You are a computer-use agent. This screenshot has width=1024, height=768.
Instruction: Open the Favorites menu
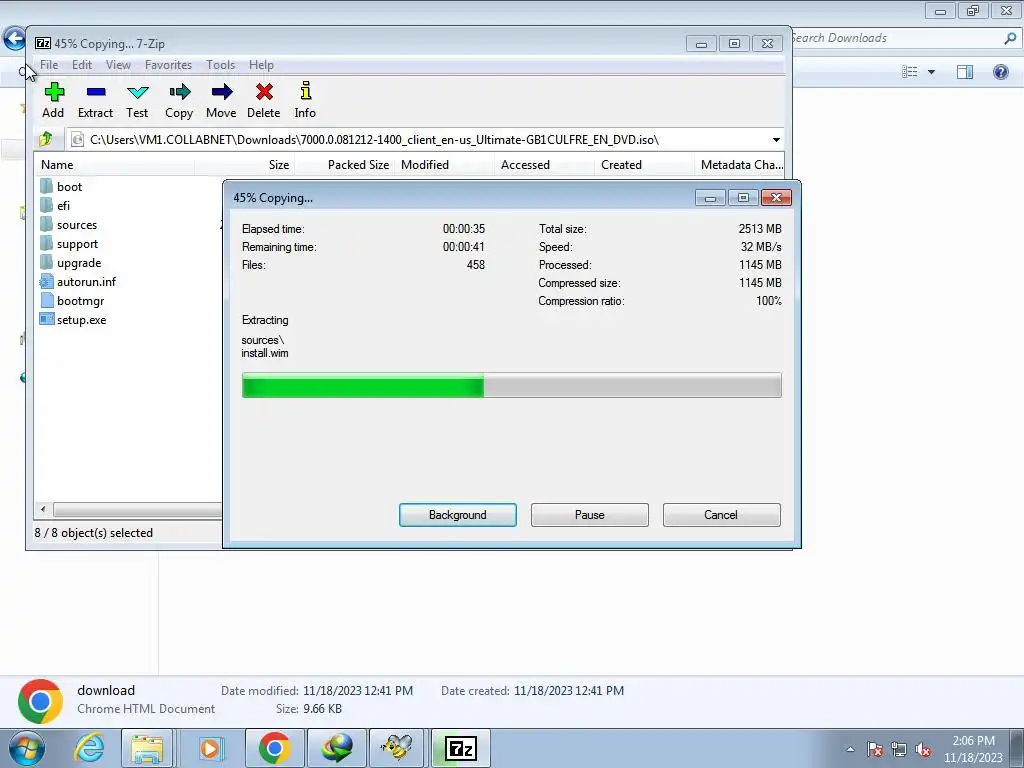coord(168,65)
